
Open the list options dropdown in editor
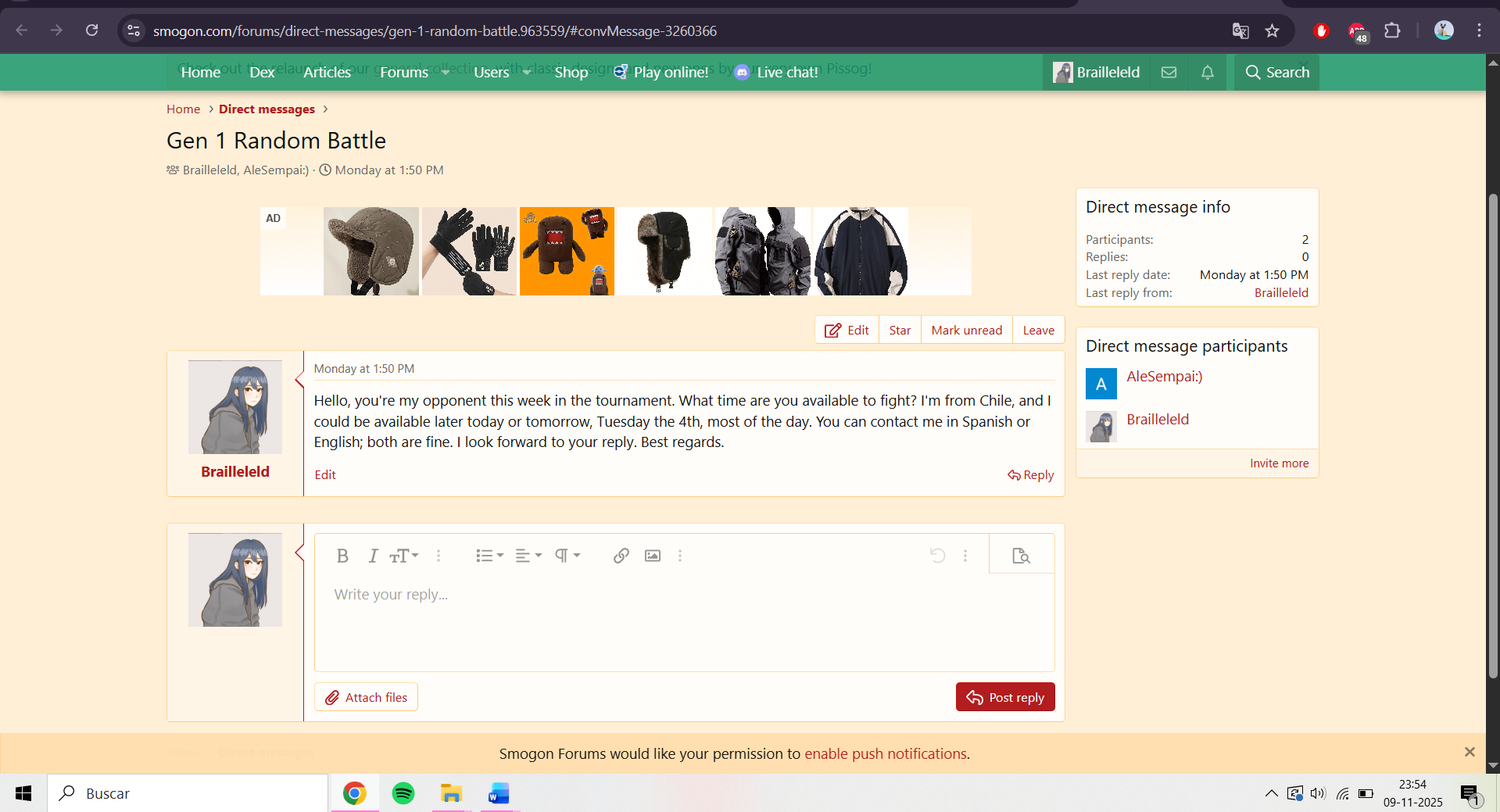[x=489, y=556]
